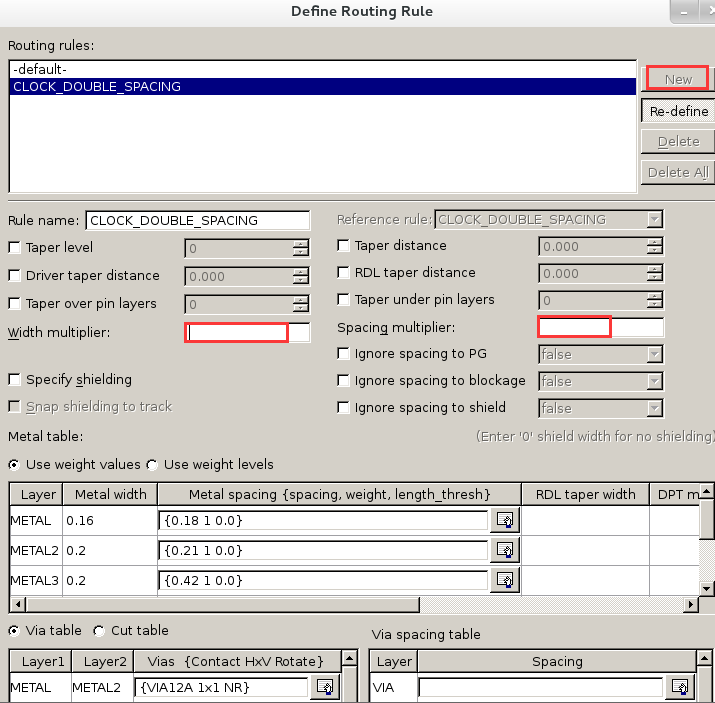Click metal table scroll-right arrow
Screen dimensions: 715x703
click(x=691, y=605)
